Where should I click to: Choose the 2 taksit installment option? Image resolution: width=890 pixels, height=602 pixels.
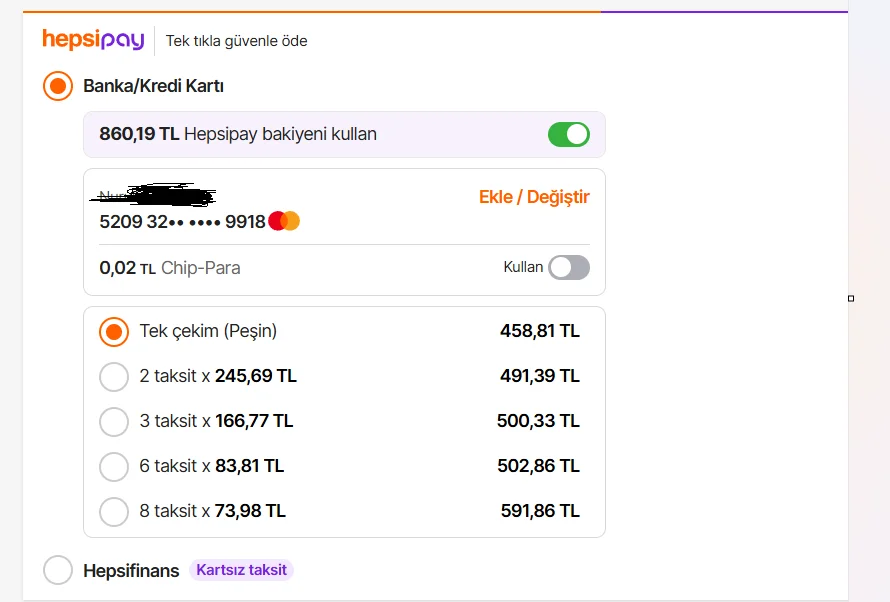pos(114,376)
